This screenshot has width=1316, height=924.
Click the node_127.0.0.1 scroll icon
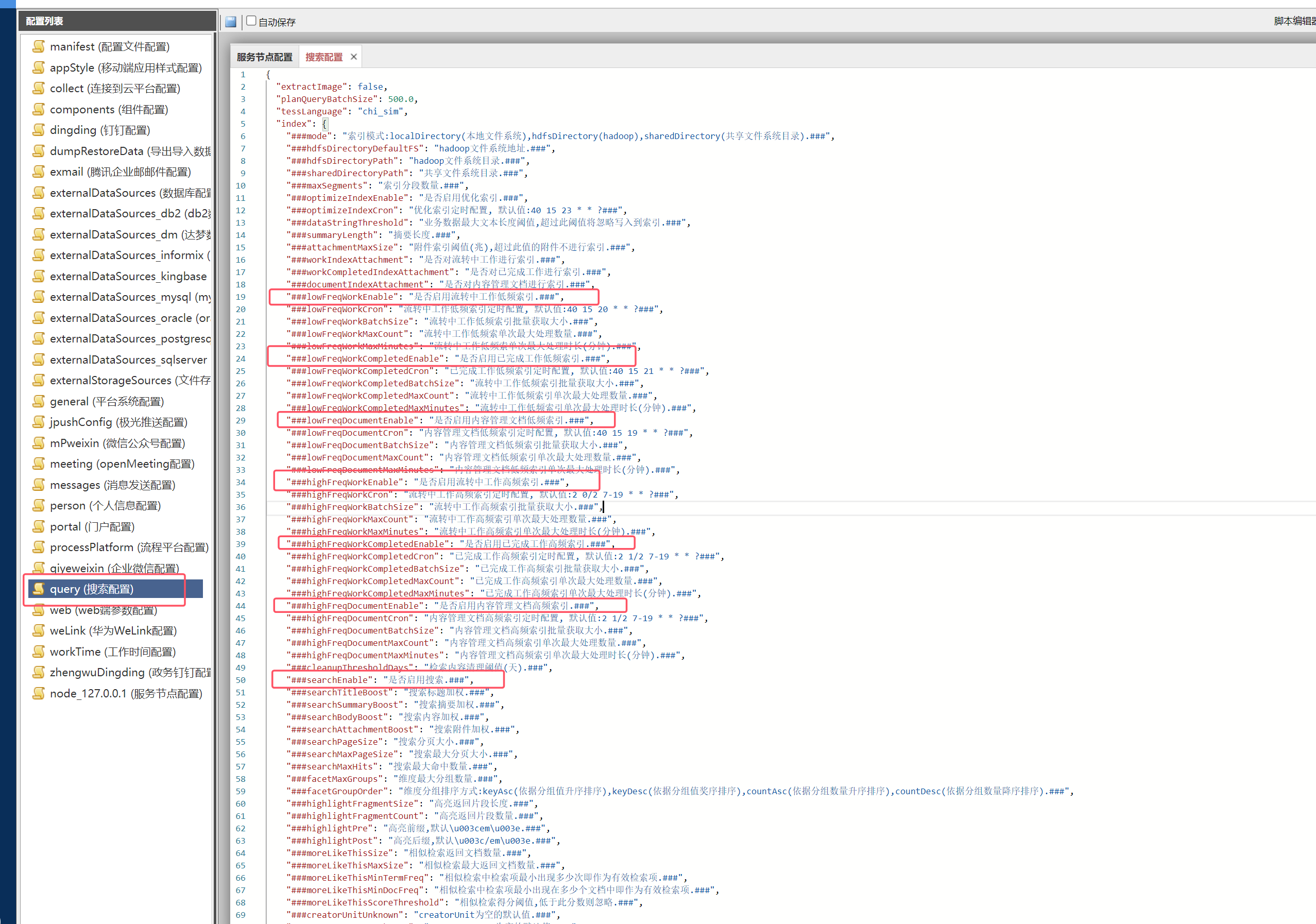tap(39, 694)
